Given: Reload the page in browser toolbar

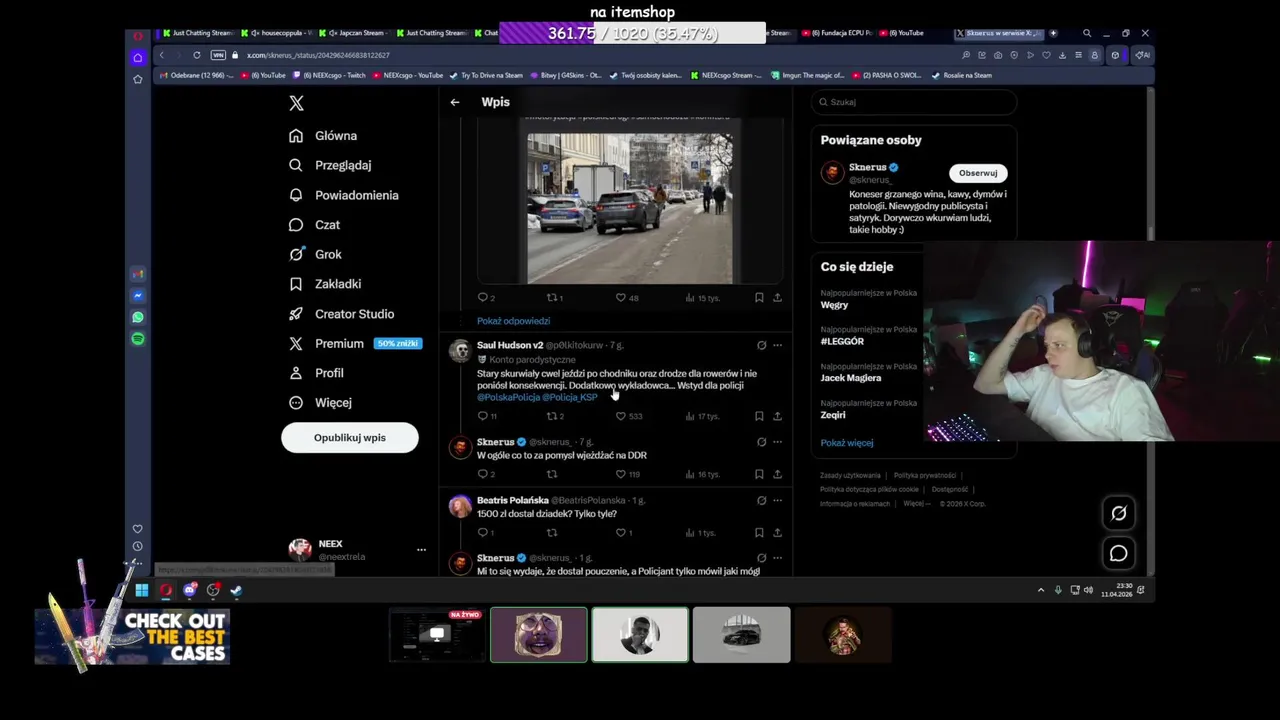Looking at the screenshot, I should pos(197,55).
